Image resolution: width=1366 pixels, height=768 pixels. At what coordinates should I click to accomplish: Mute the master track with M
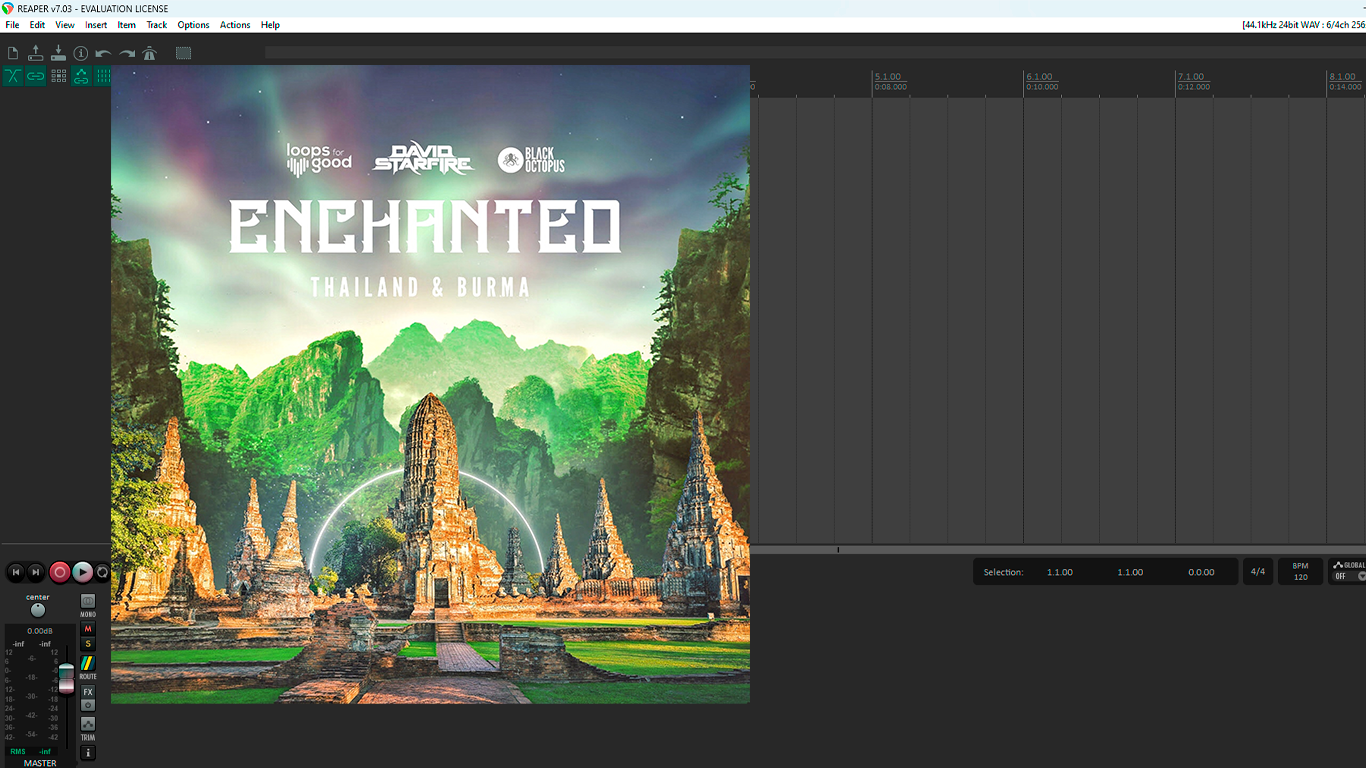tap(88, 629)
